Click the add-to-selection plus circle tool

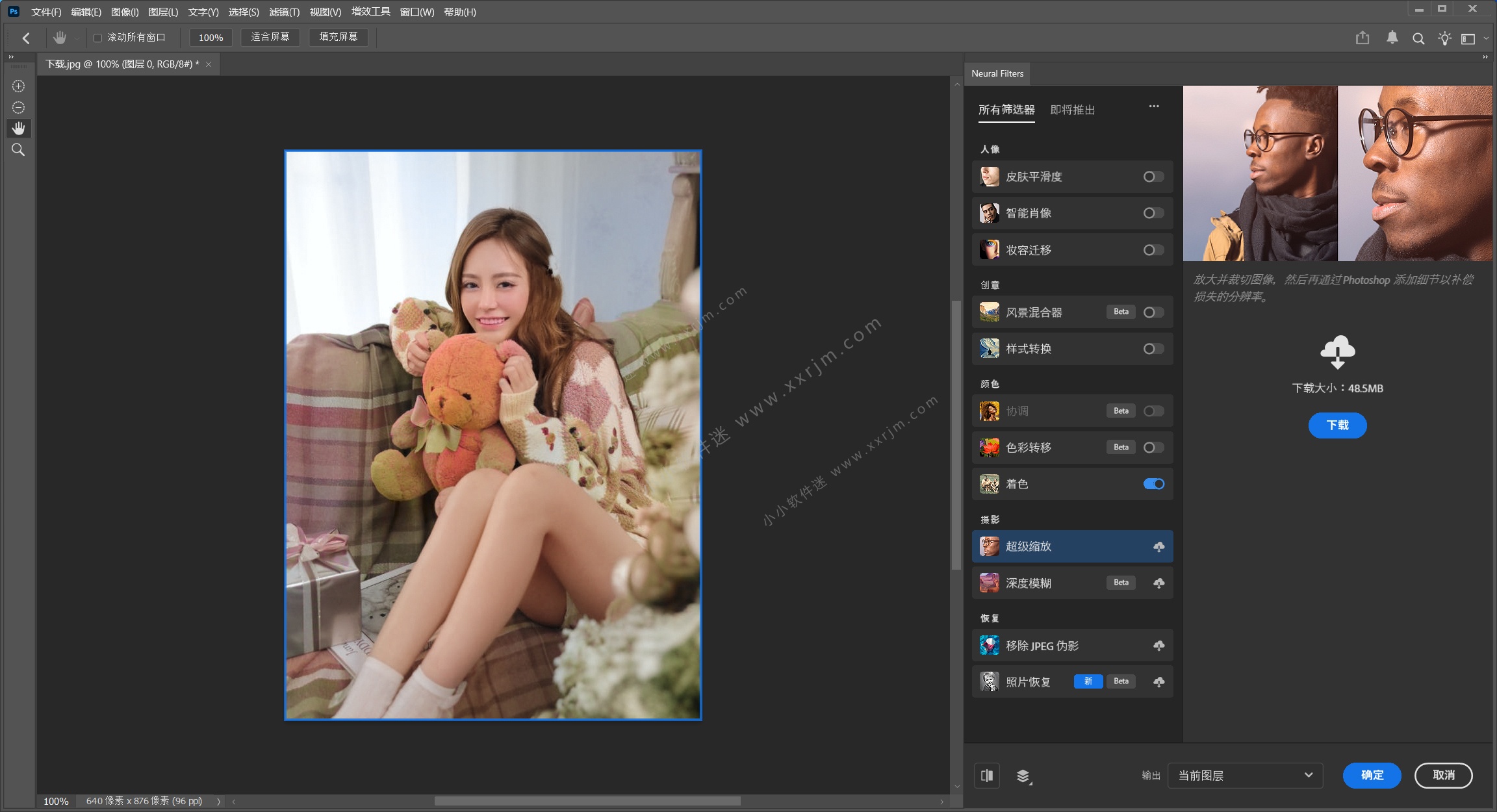tap(18, 86)
